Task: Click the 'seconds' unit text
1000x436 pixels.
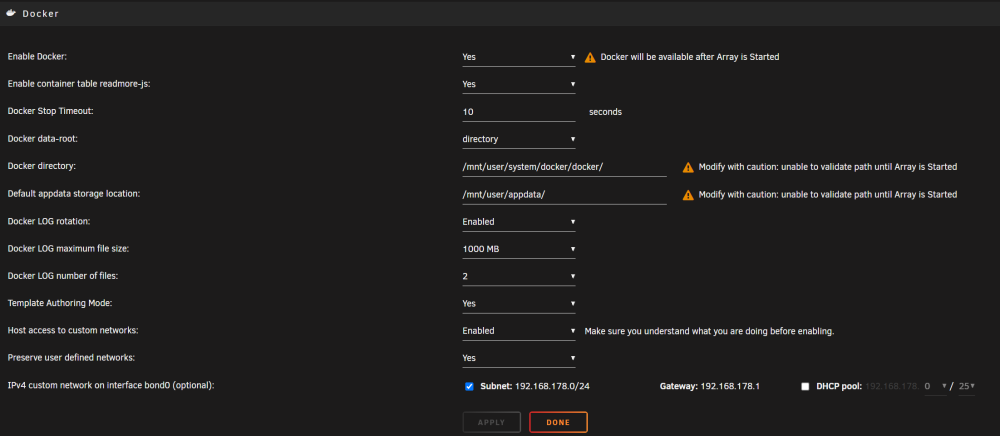Action: point(605,112)
